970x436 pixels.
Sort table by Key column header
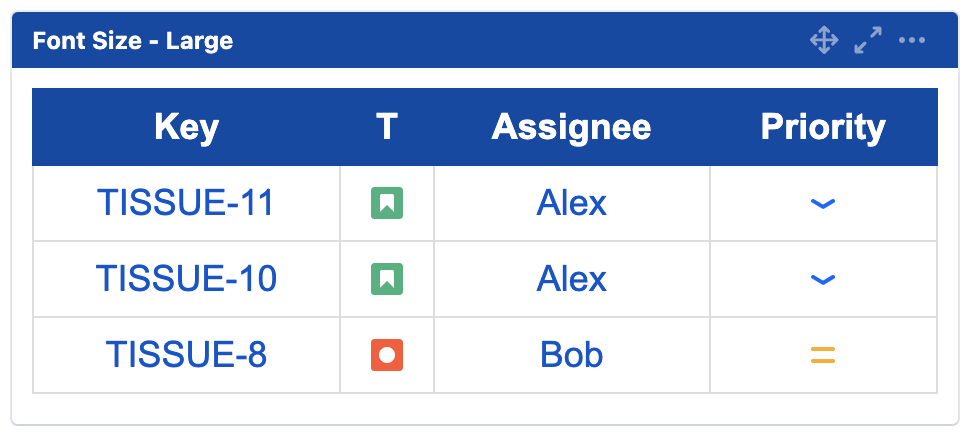tap(186, 127)
